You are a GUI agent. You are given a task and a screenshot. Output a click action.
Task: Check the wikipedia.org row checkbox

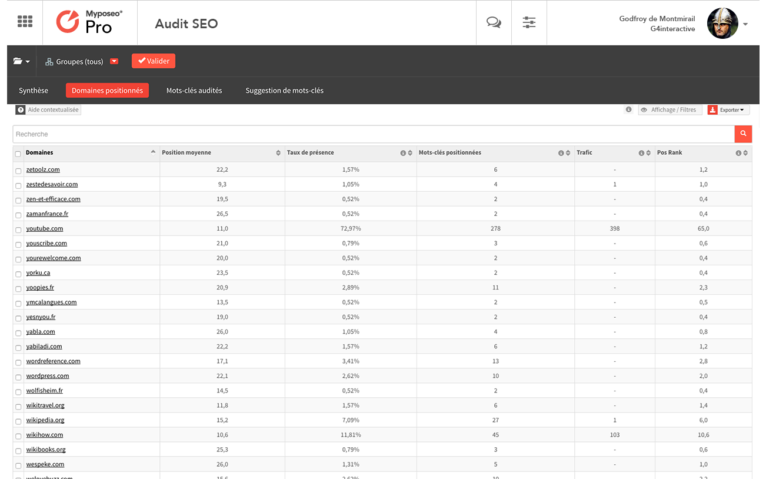click(18, 421)
